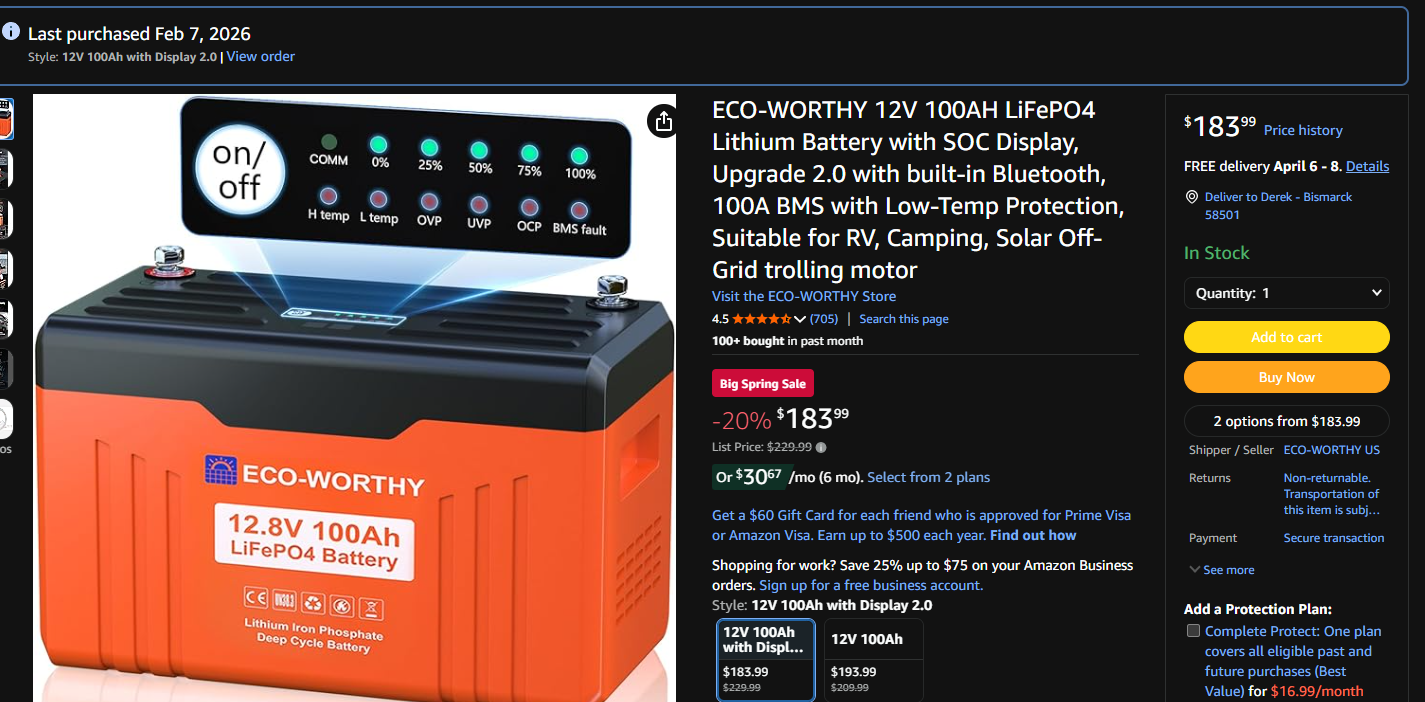The height and width of the screenshot is (702, 1425).
Task: Click the List Price info icon
Action: [821, 448]
